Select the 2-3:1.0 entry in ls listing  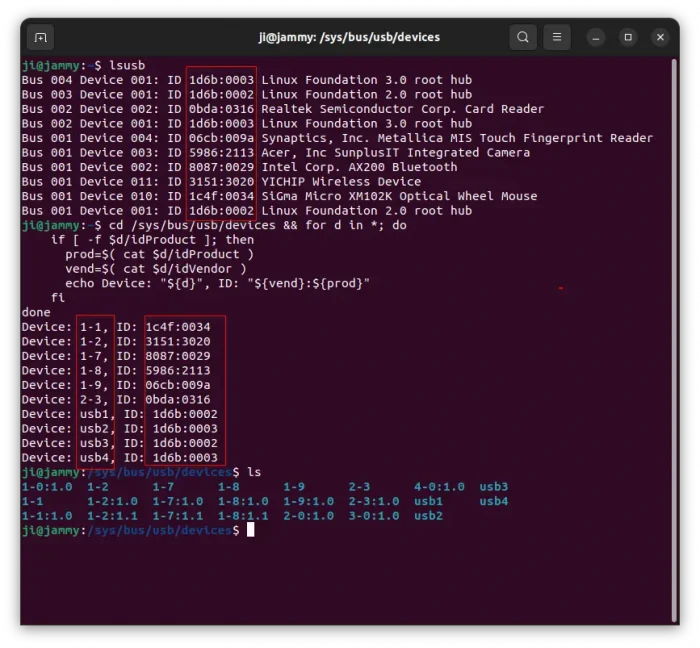coord(374,501)
